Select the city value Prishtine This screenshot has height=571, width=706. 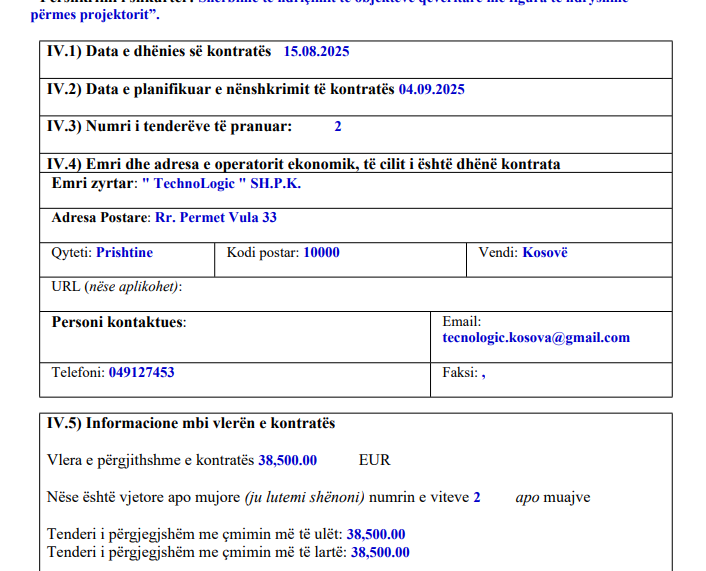pyautogui.click(x=124, y=253)
